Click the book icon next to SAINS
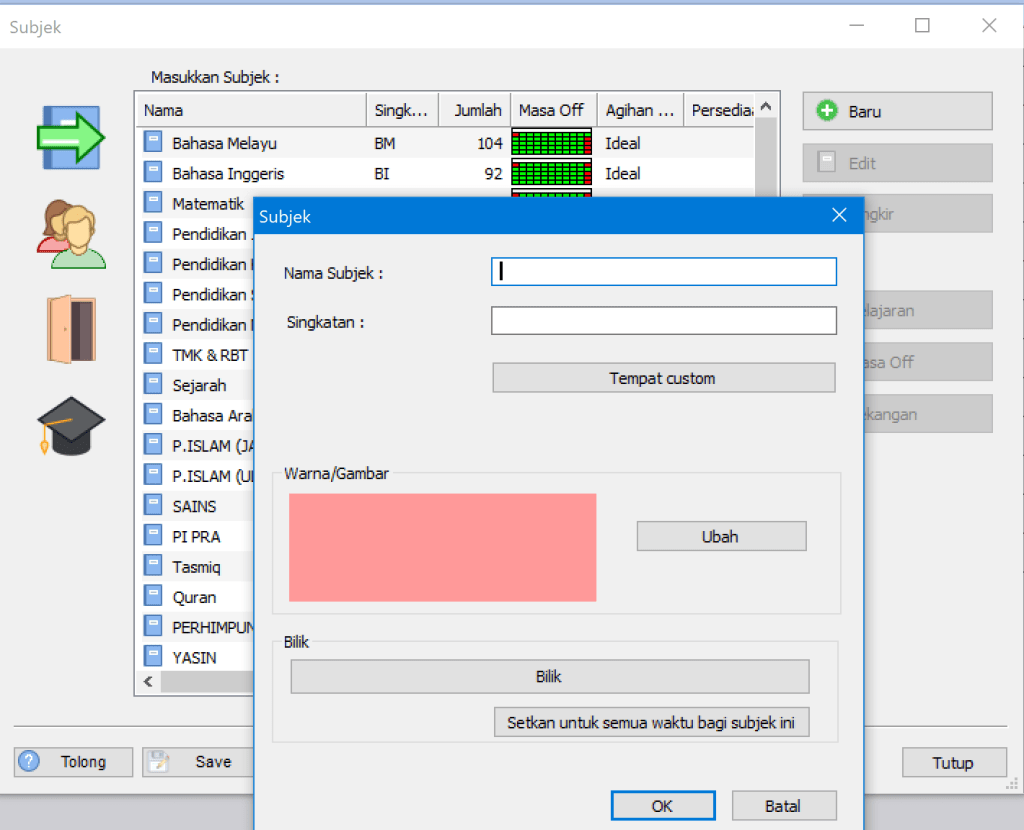 (153, 506)
